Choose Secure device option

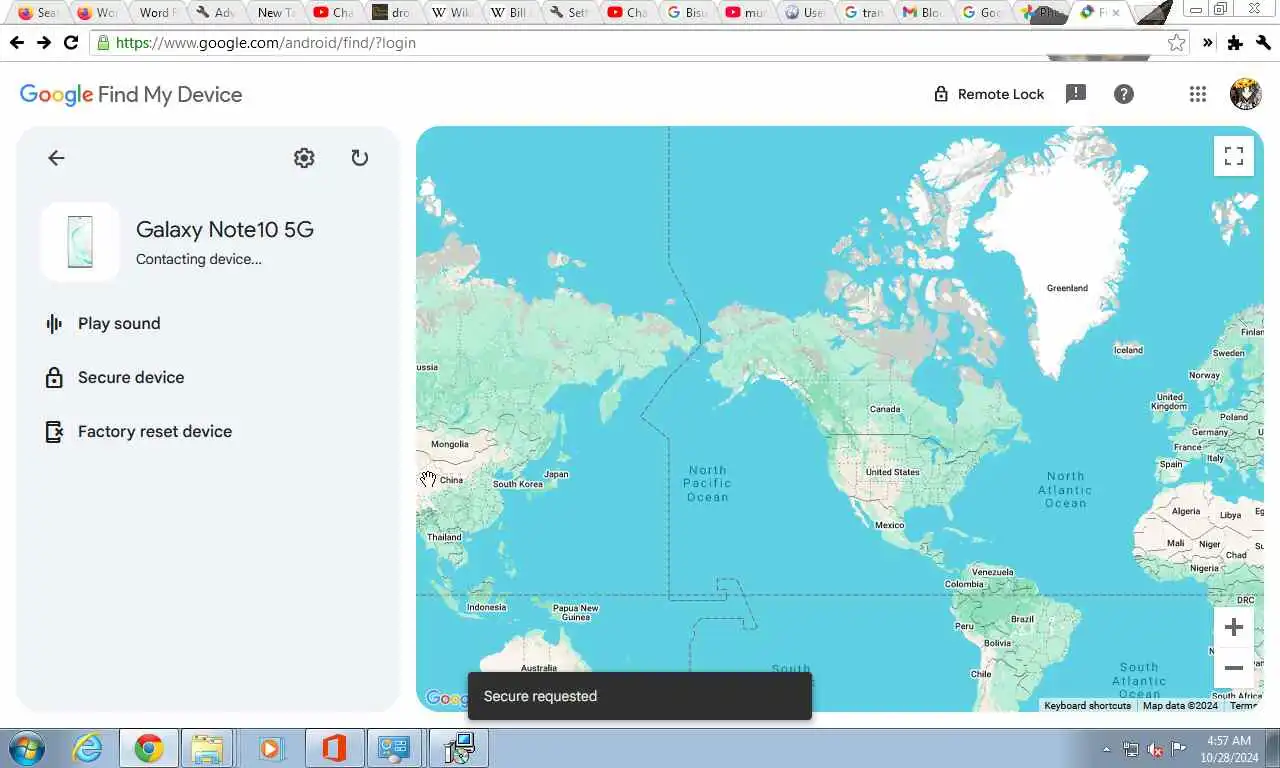tap(114, 377)
